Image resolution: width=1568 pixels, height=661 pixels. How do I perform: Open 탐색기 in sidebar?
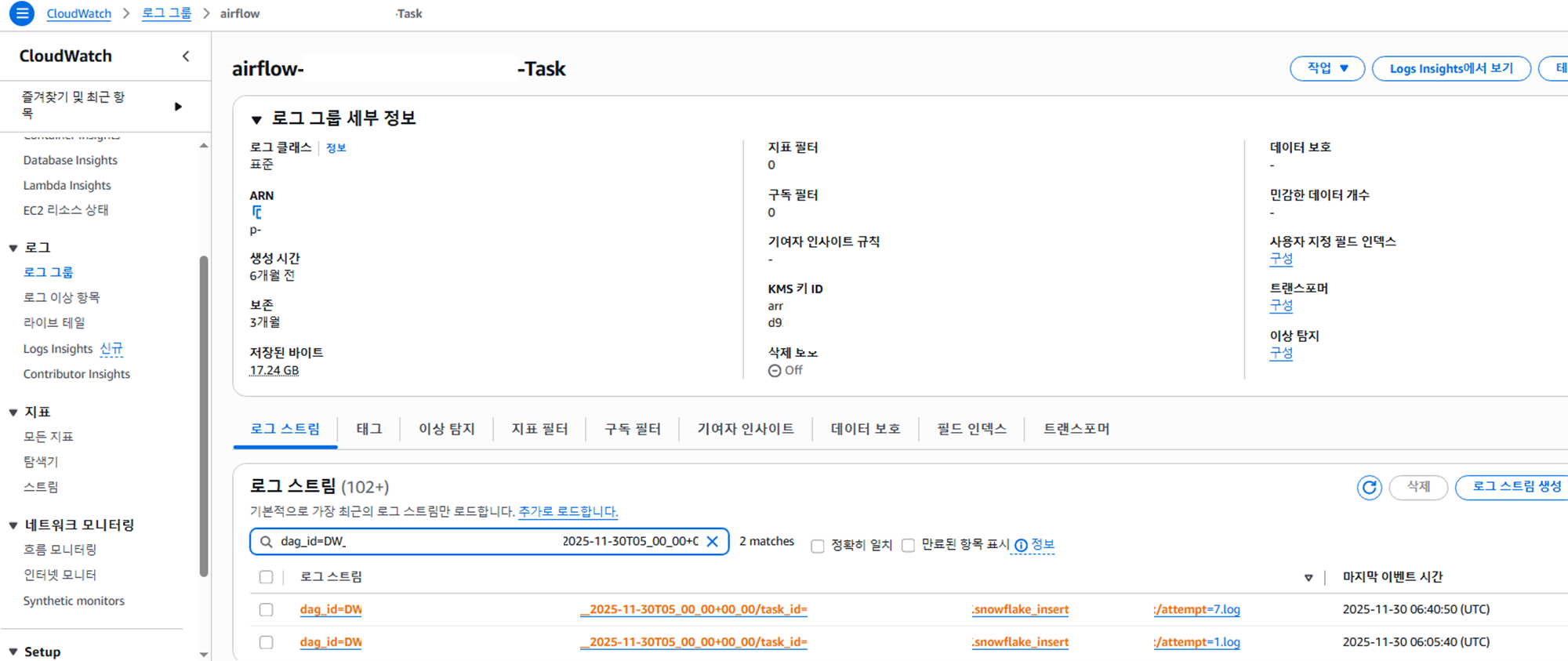click(x=41, y=462)
